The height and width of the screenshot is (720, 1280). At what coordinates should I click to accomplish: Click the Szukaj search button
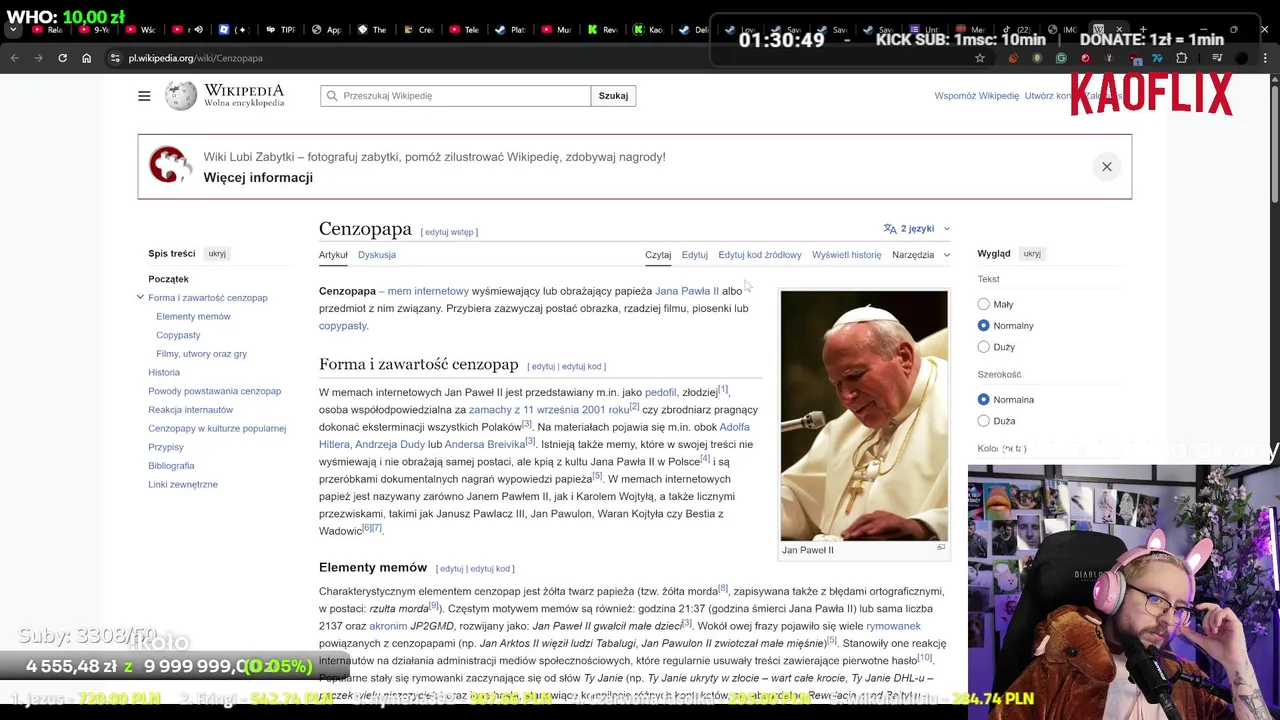pos(613,96)
